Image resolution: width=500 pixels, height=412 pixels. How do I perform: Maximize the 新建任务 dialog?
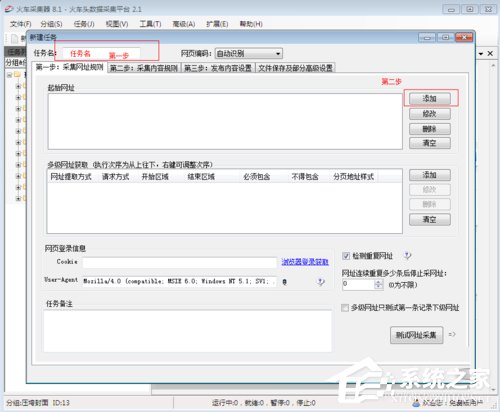[445, 37]
